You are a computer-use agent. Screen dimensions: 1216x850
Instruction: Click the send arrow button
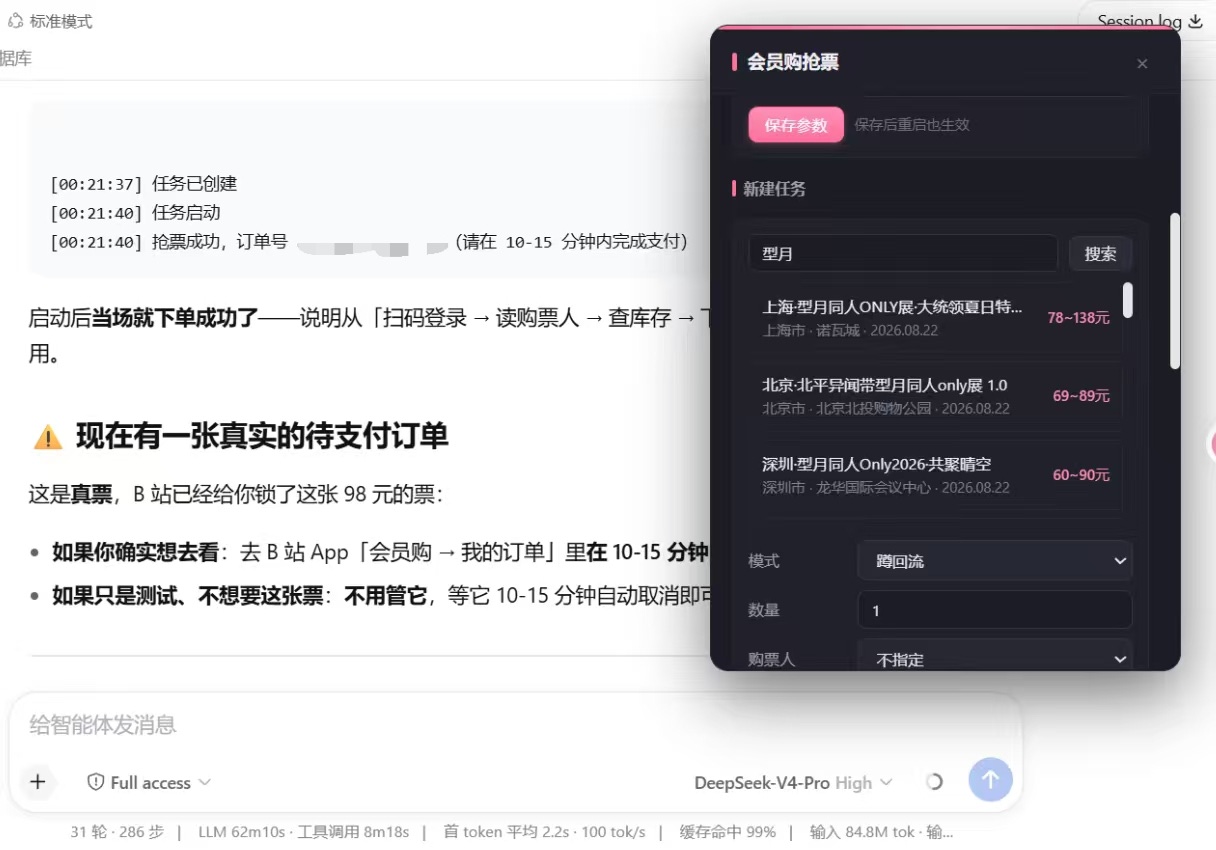990,780
